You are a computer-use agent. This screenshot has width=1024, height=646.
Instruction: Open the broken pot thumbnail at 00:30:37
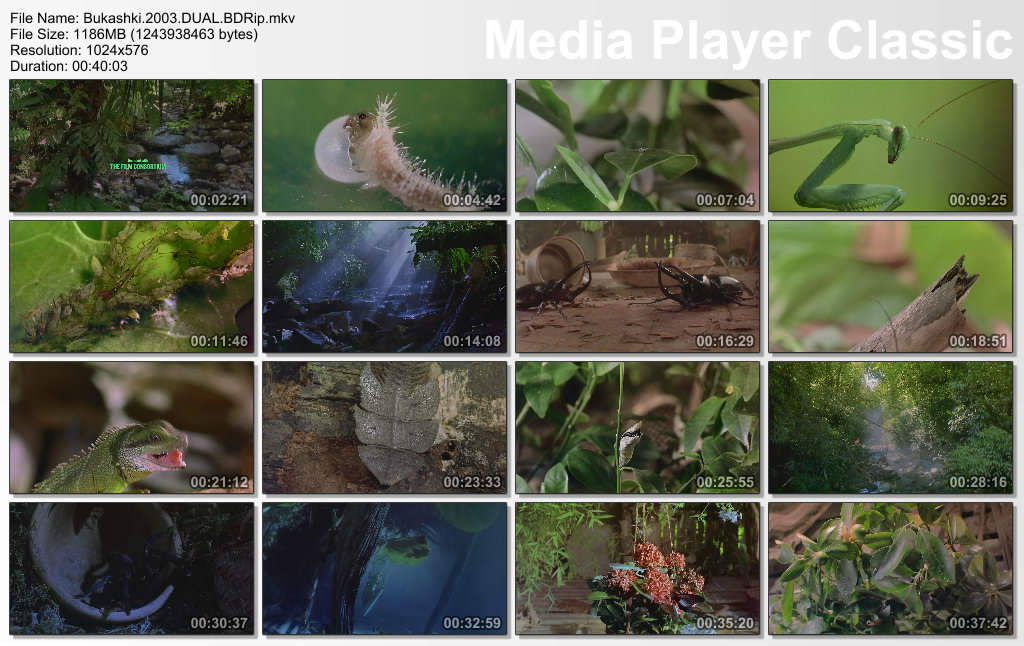point(131,569)
